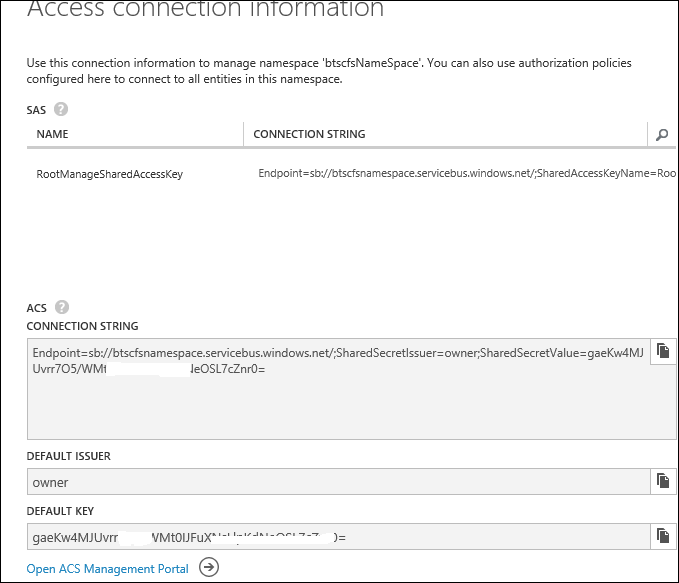This screenshot has width=679, height=583.
Task: Click the default issuer field showing owner
Action: (339, 482)
